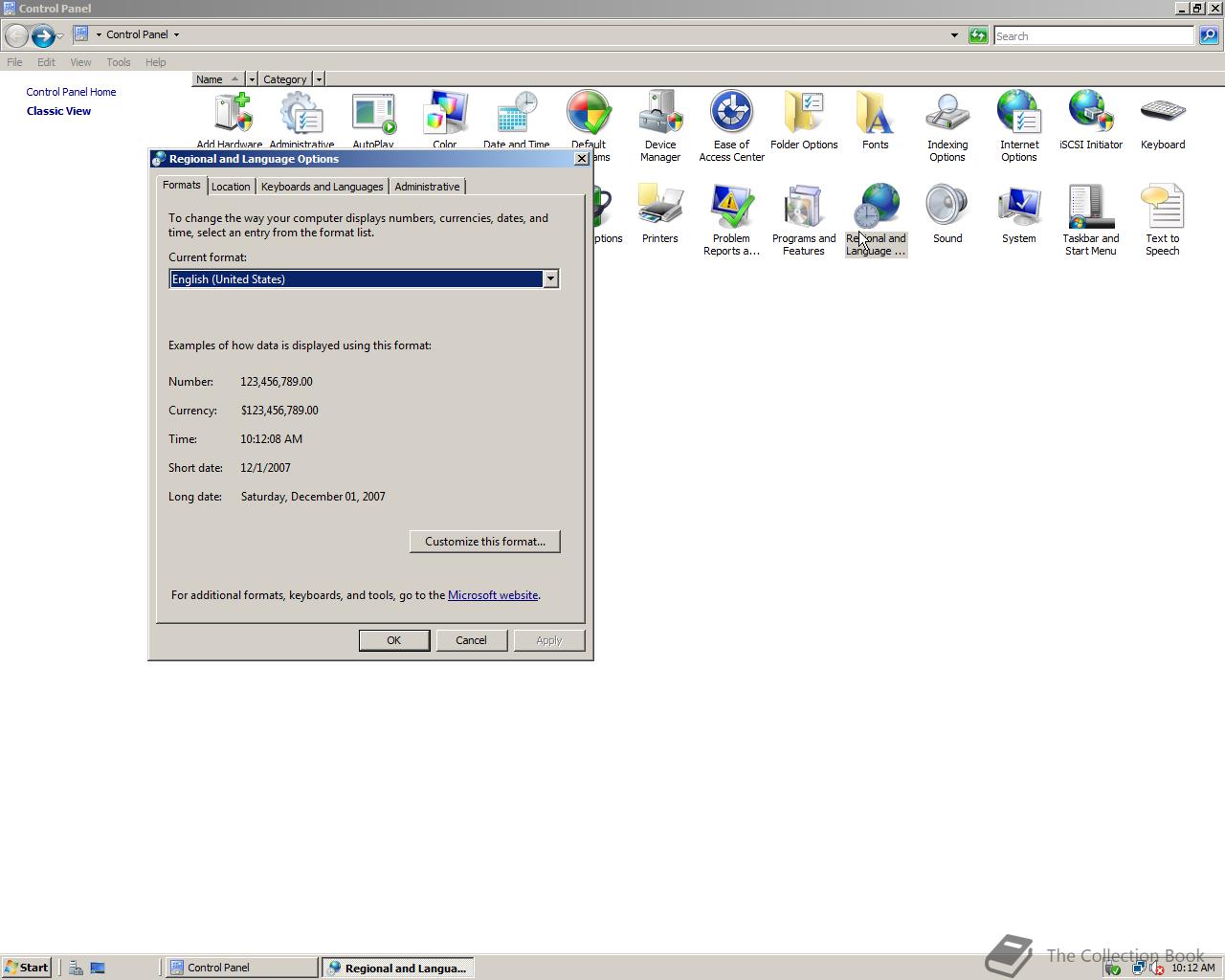Viewport: 1225px width, 980px height.
Task: Click the Back navigation arrow
Action: click(x=16, y=36)
